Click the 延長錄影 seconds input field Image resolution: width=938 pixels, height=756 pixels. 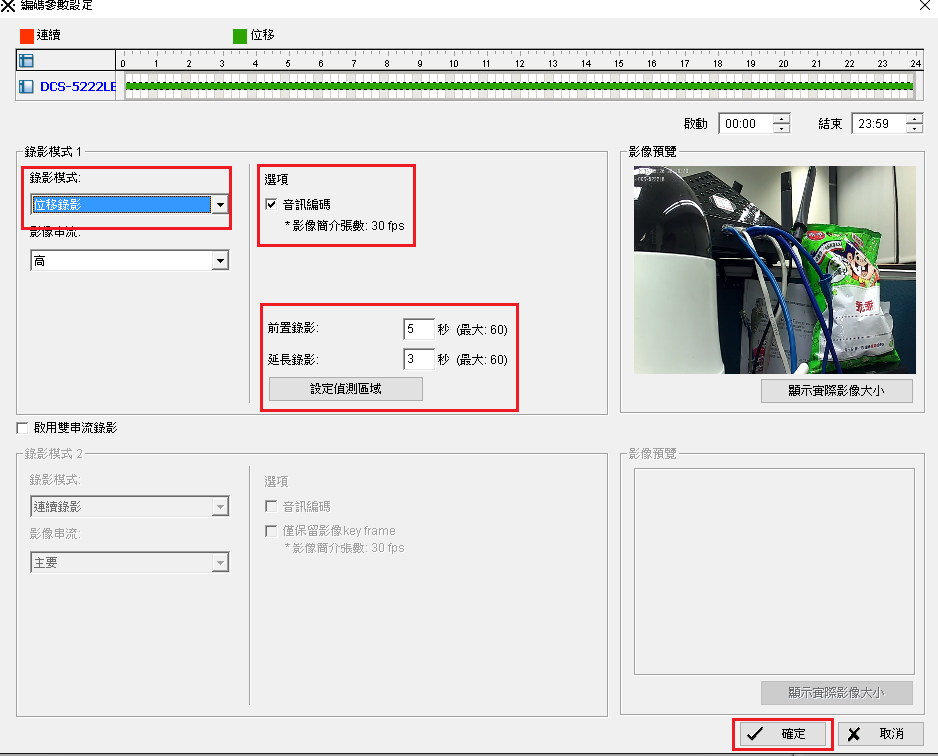[x=418, y=359]
